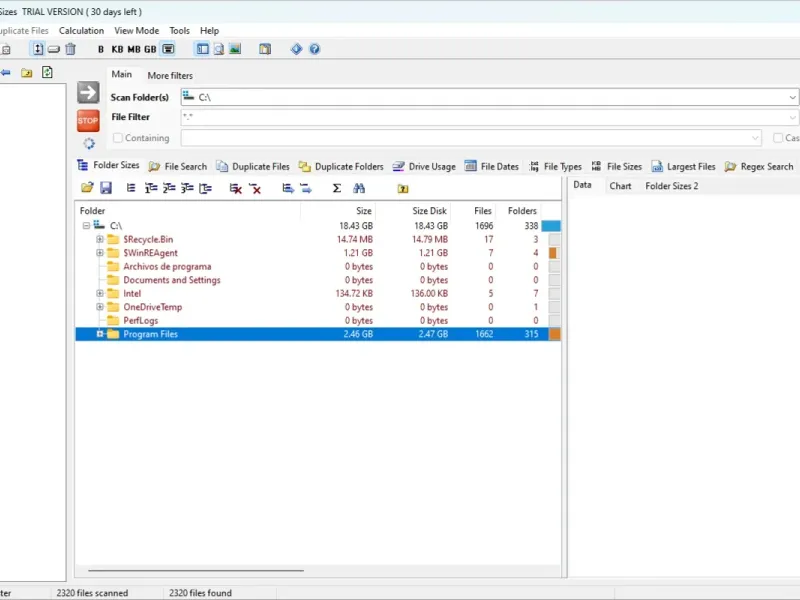The height and width of the screenshot is (600, 800).
Task: Toggle the up-down arrow sort icon in toolbar
Action: (x=38, y=49)
